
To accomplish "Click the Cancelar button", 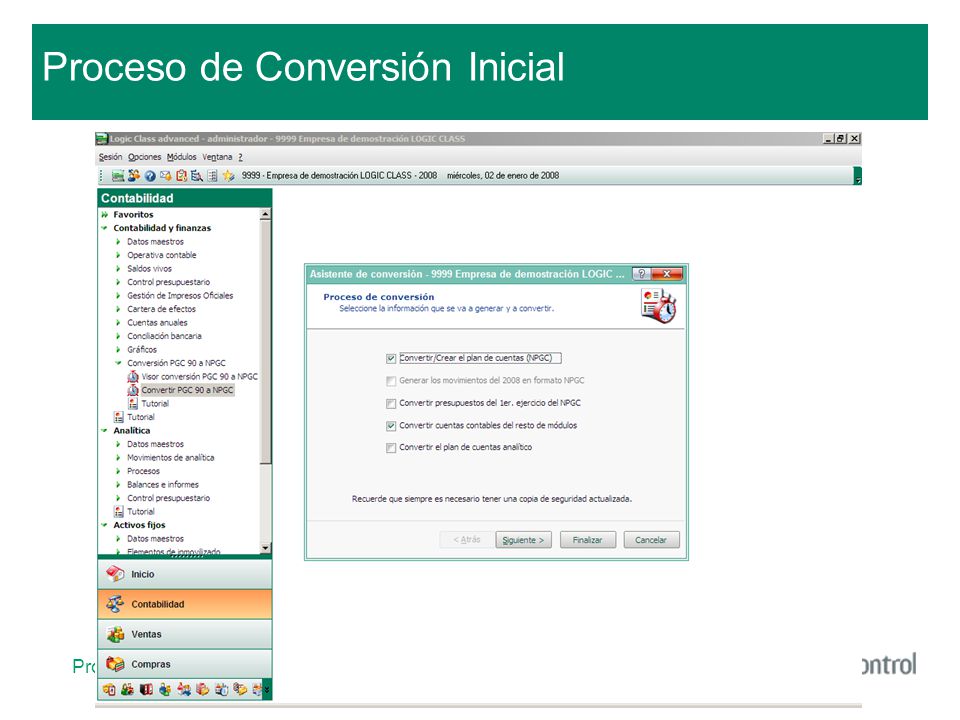I will click(651, 540).
